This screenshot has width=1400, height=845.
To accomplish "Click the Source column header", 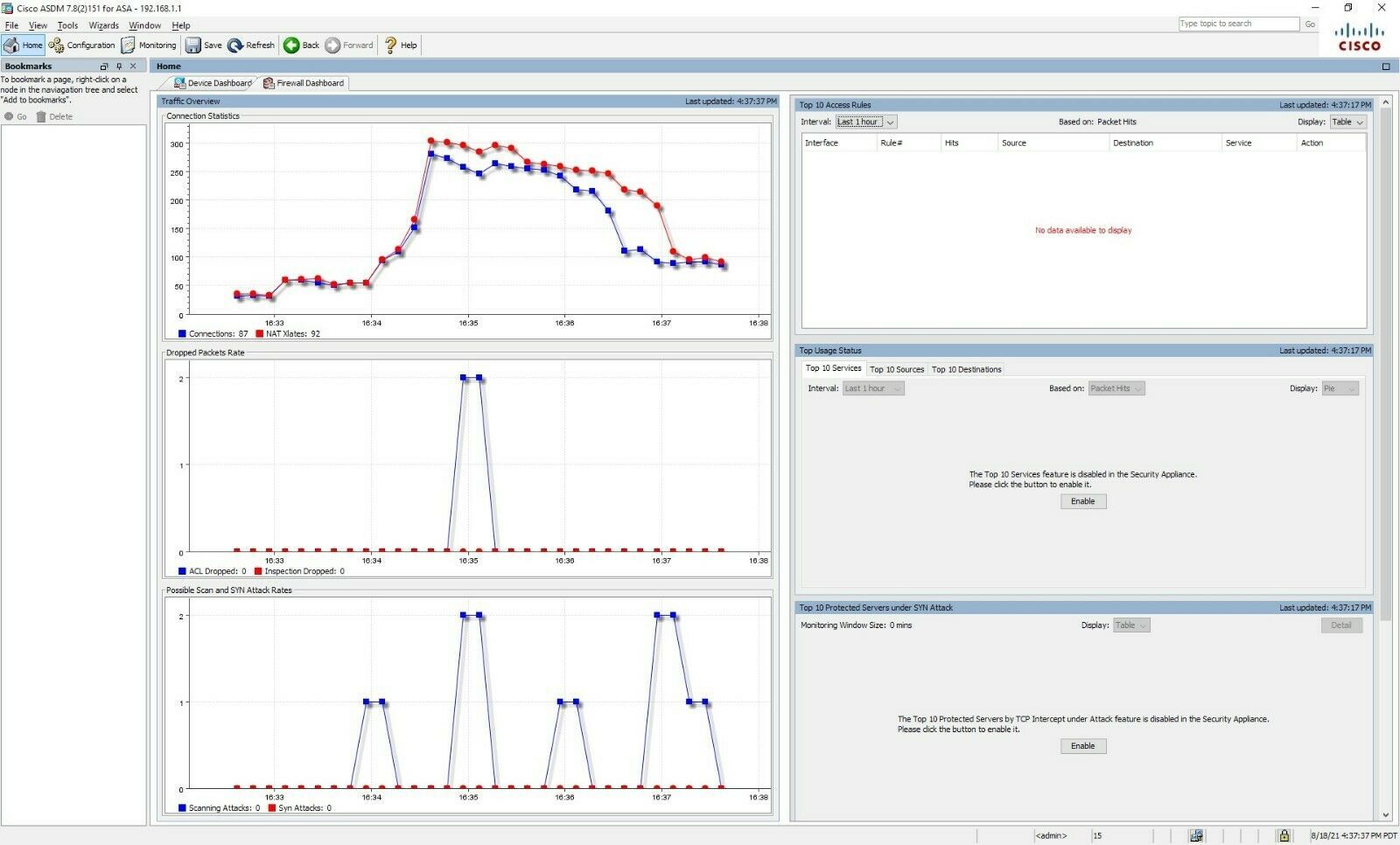I will click(x=1053, y=143).
